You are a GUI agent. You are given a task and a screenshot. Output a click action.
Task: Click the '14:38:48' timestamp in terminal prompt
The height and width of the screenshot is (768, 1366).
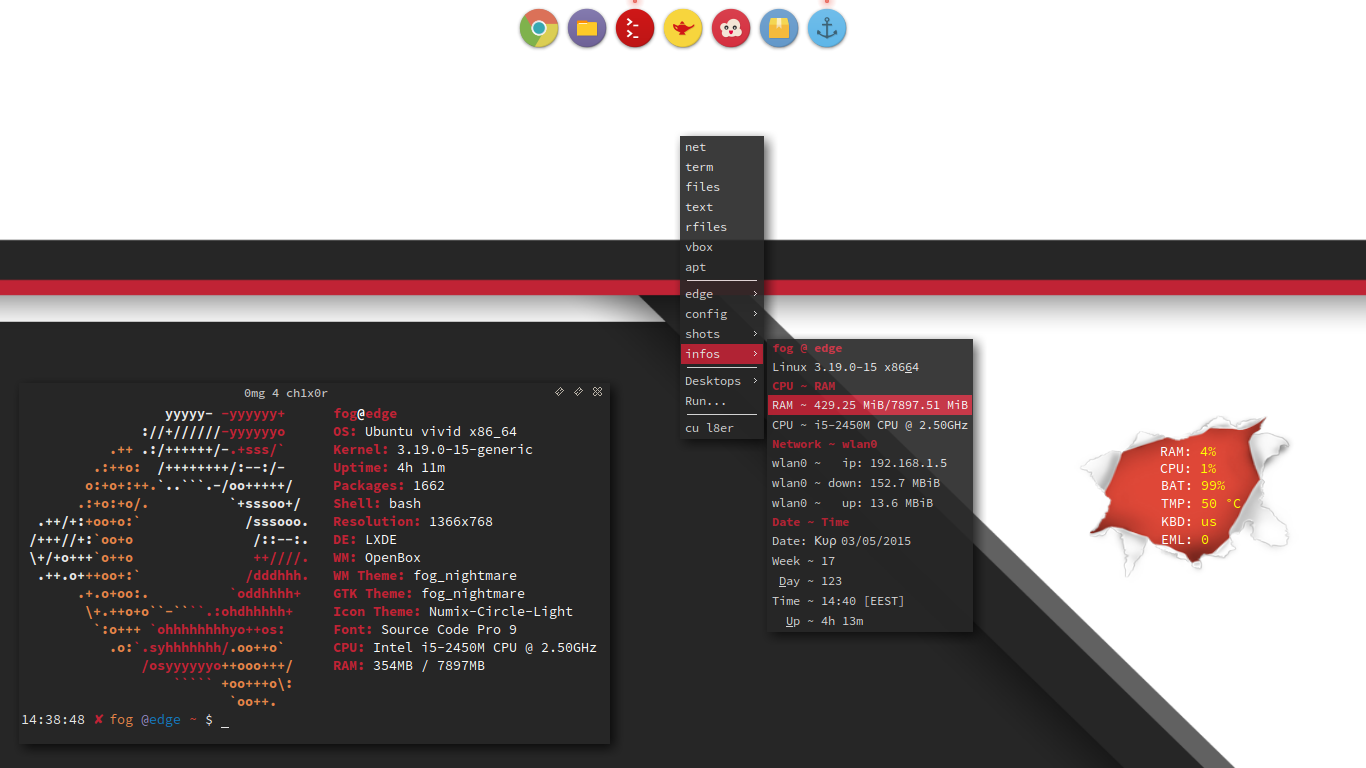(x=53, y=720)
